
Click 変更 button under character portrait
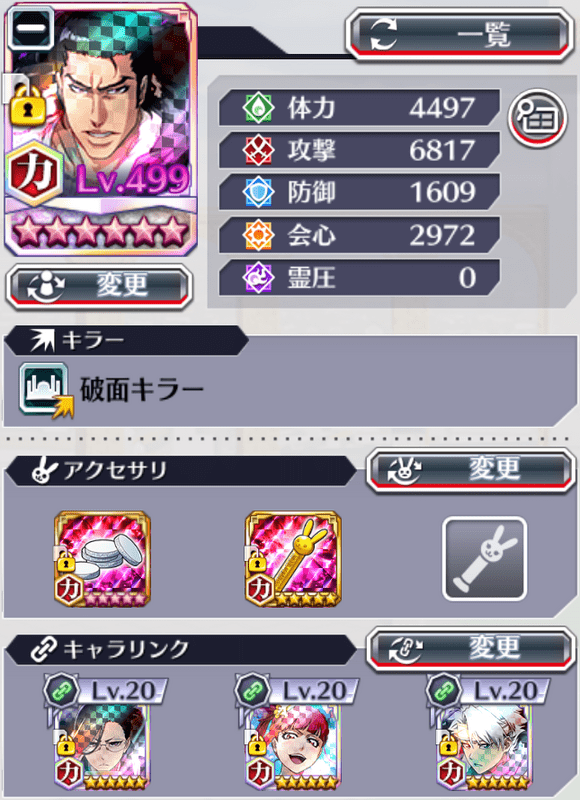[x=99, y=286]
